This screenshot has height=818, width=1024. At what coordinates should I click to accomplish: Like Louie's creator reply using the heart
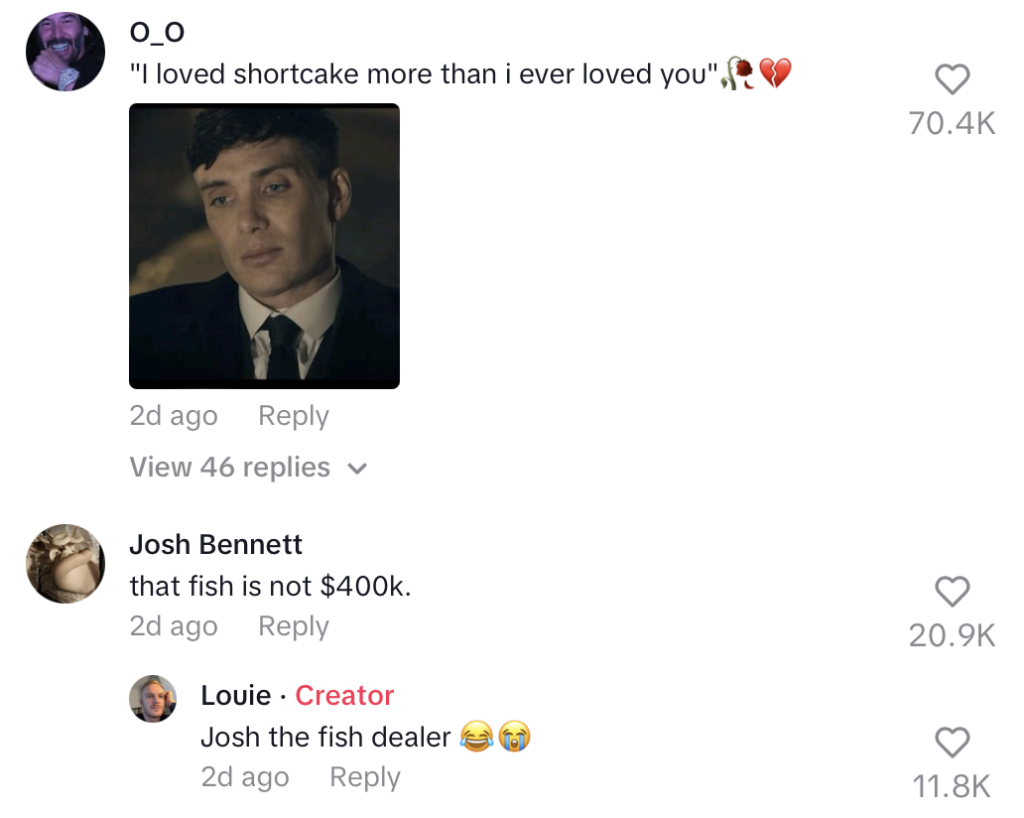(x=951, y=743)
